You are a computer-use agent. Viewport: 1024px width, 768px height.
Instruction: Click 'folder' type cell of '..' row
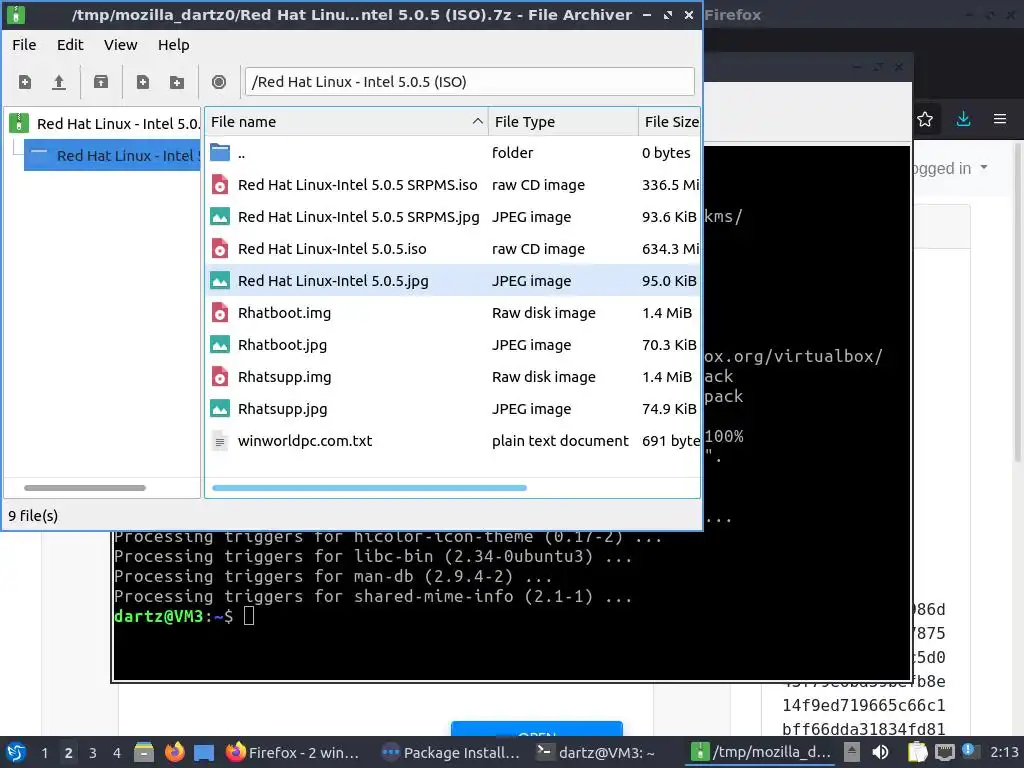(513, 153)
